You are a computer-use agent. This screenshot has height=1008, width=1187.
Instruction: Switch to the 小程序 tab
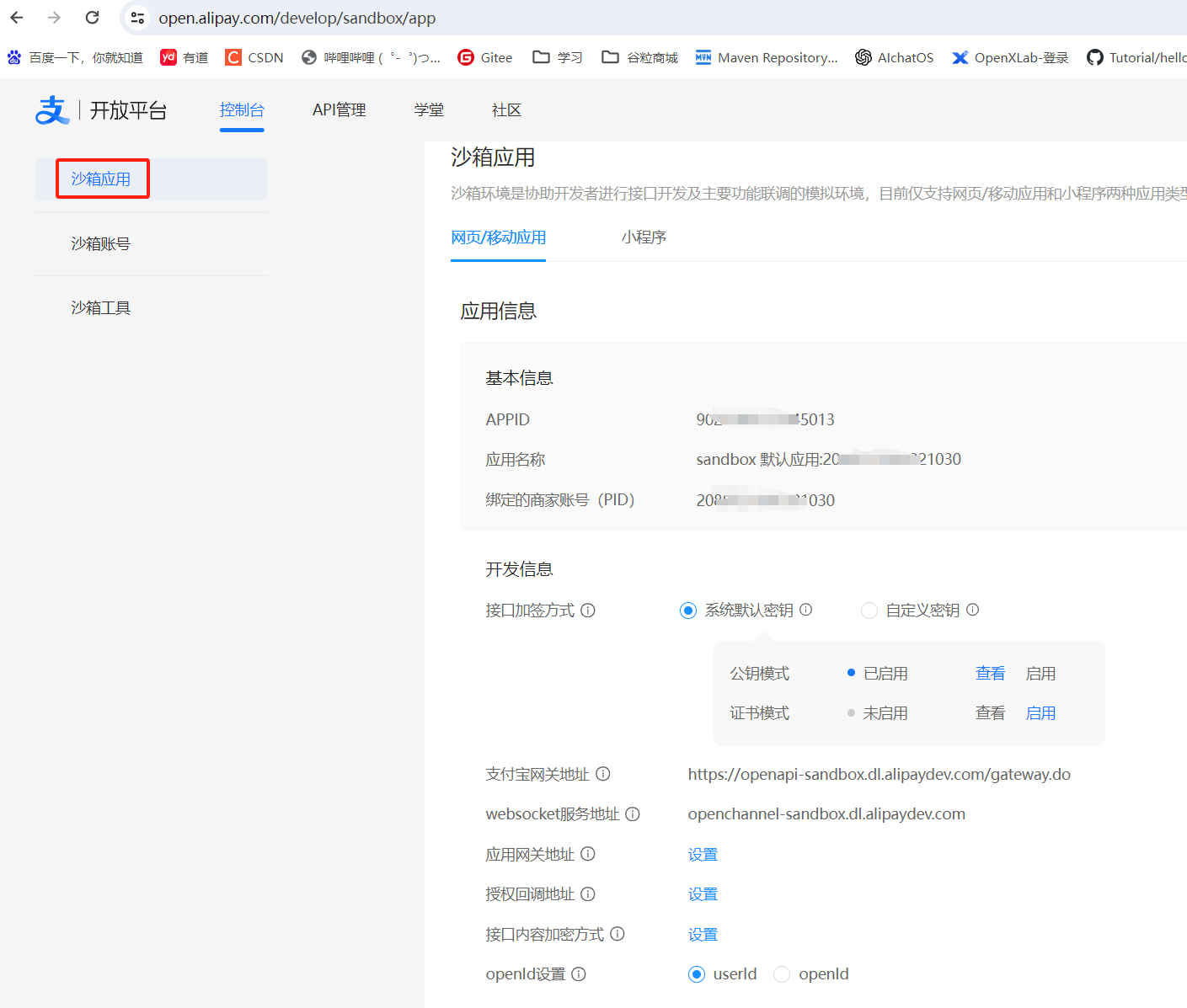[x=644, y=237]
